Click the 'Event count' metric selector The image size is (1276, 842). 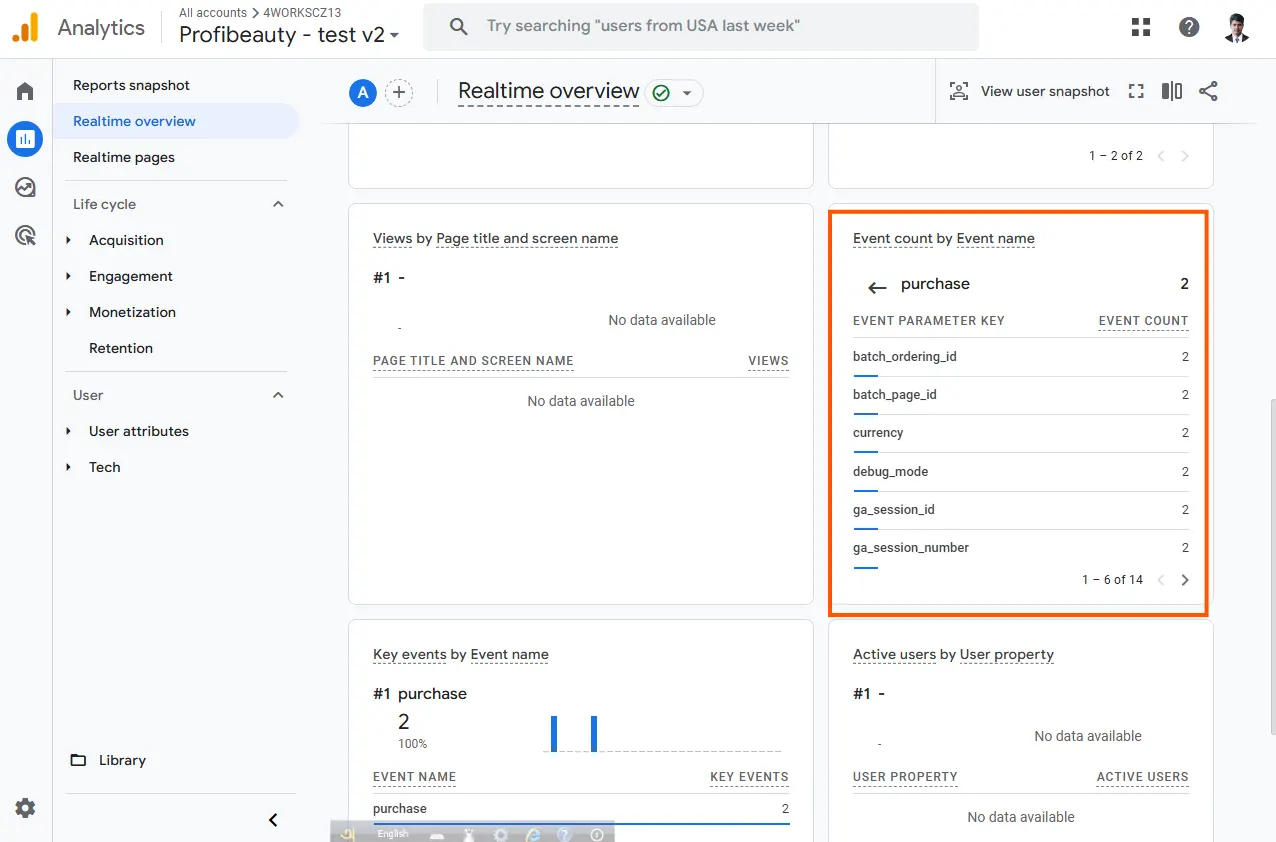click(x=892, y=239)
